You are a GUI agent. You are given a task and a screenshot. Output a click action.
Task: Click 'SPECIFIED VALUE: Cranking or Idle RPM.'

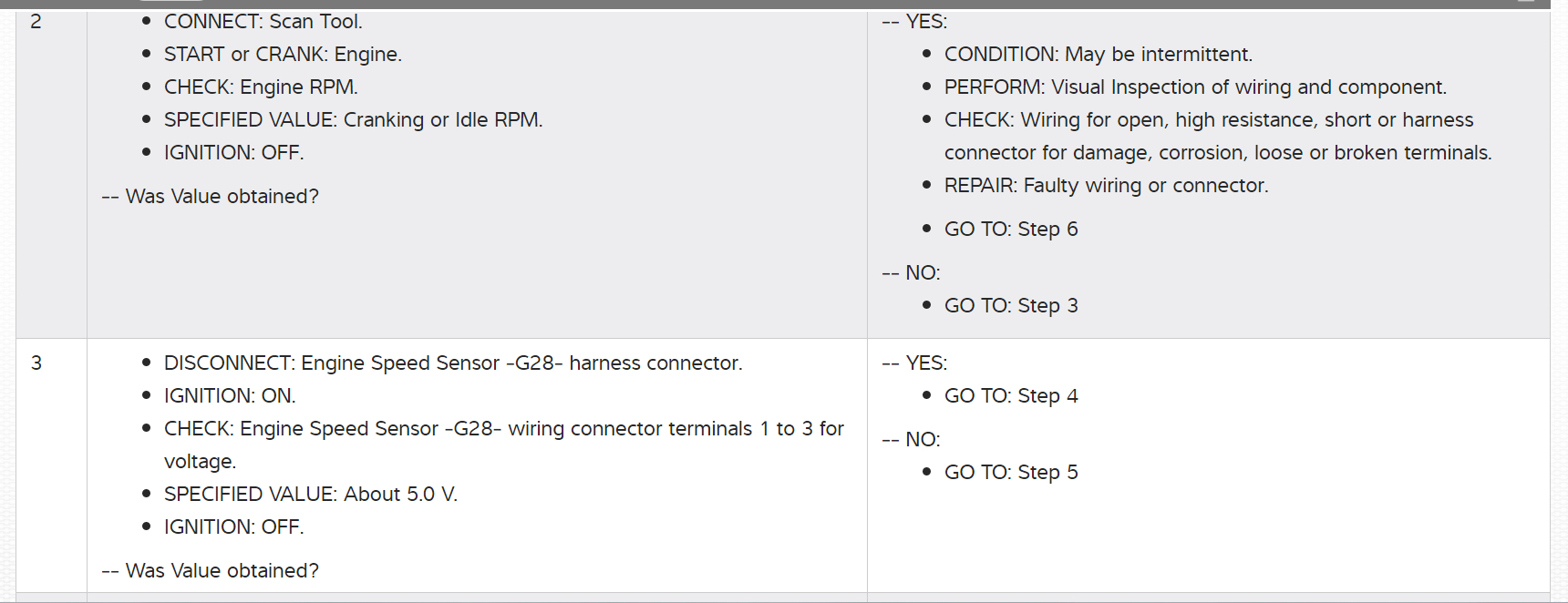click(353, 120)
